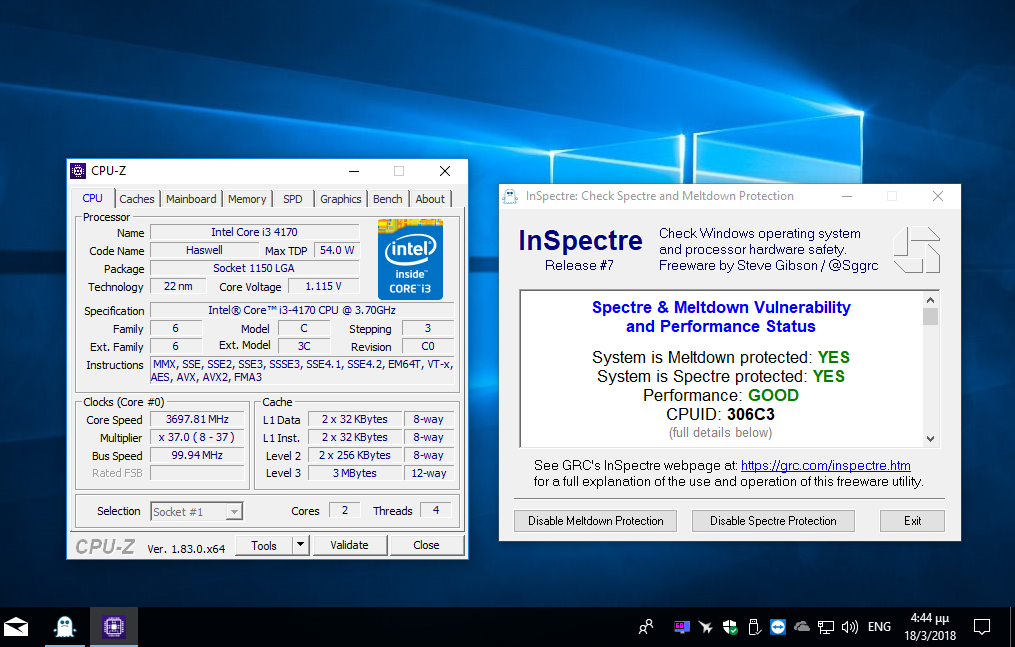
Task: Open the About tab in CPU-Z
Action: coord(430,199)
